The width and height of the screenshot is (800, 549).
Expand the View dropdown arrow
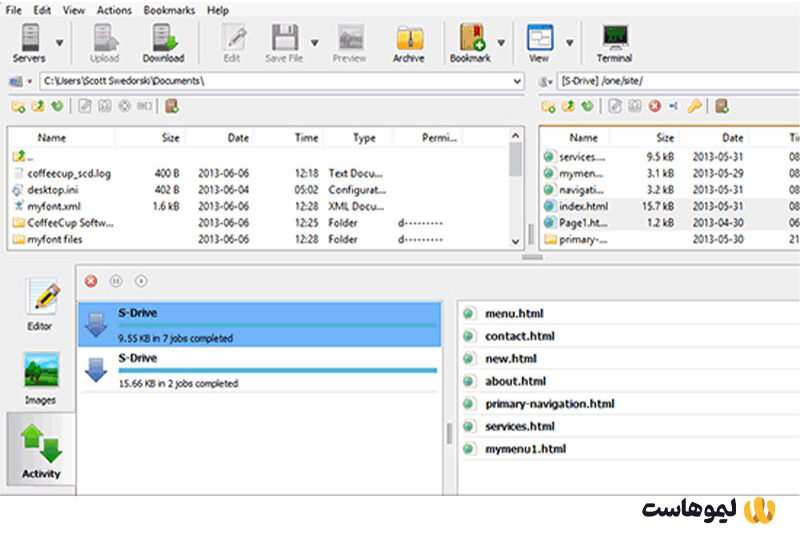[569, 43]
